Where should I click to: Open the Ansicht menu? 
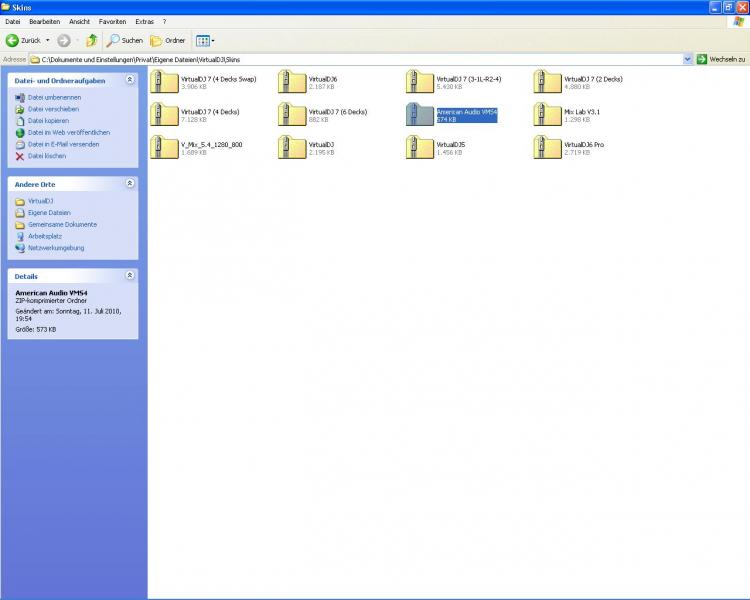79,22
